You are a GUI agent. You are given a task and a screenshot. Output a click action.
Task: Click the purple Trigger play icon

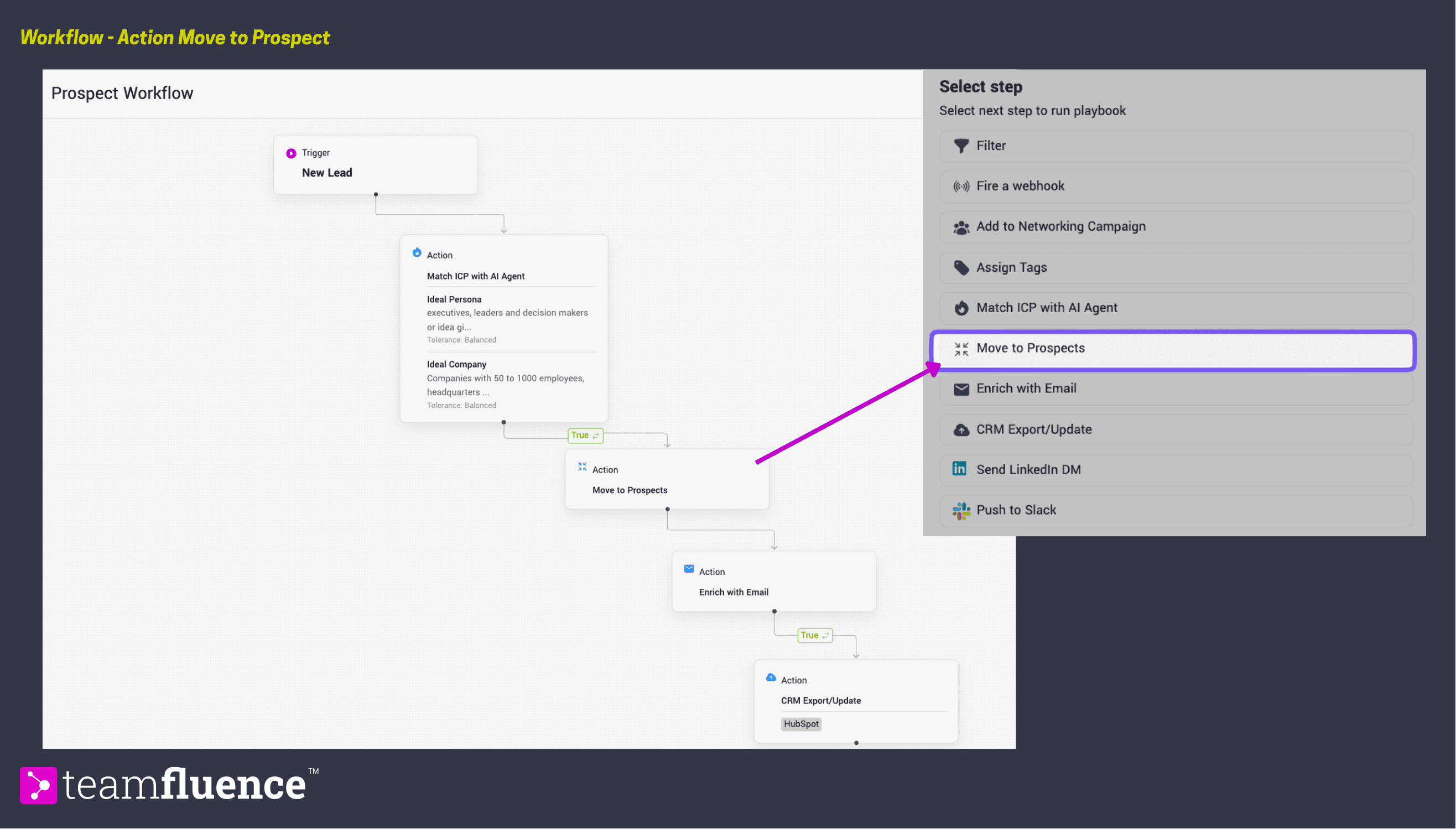[292, 153]
